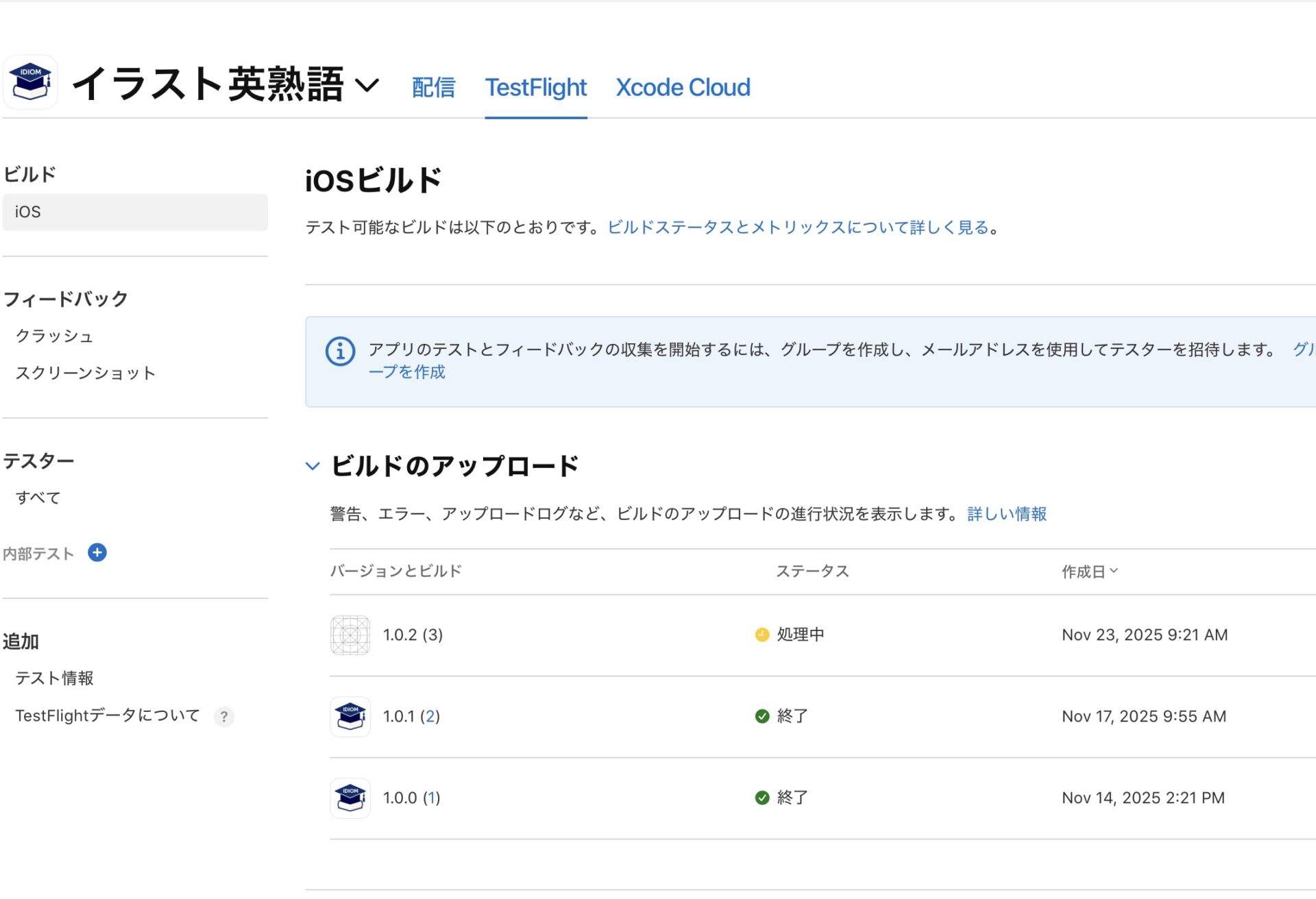
Task: Select クラッシュ in the feedback sidebar
Action: pos(54,336)
